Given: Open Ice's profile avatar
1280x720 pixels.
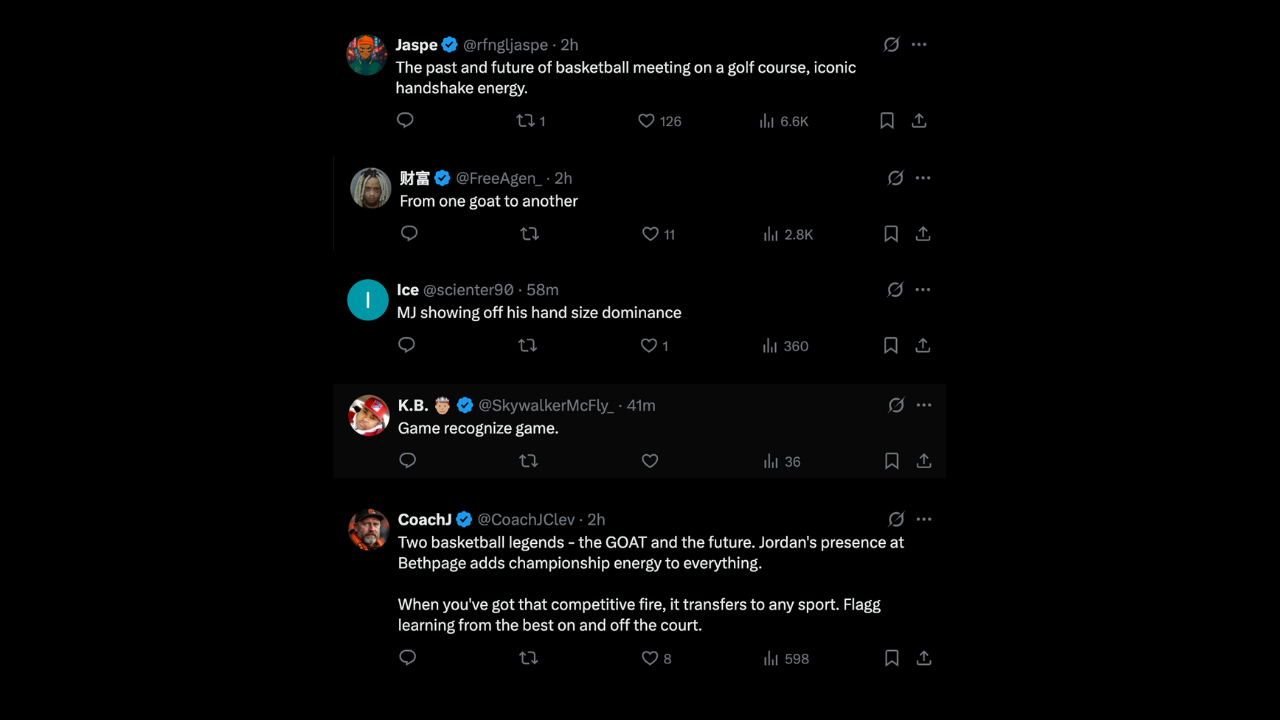Looking at the screenshot, I should pyautogui.click(x=368, y=300).
